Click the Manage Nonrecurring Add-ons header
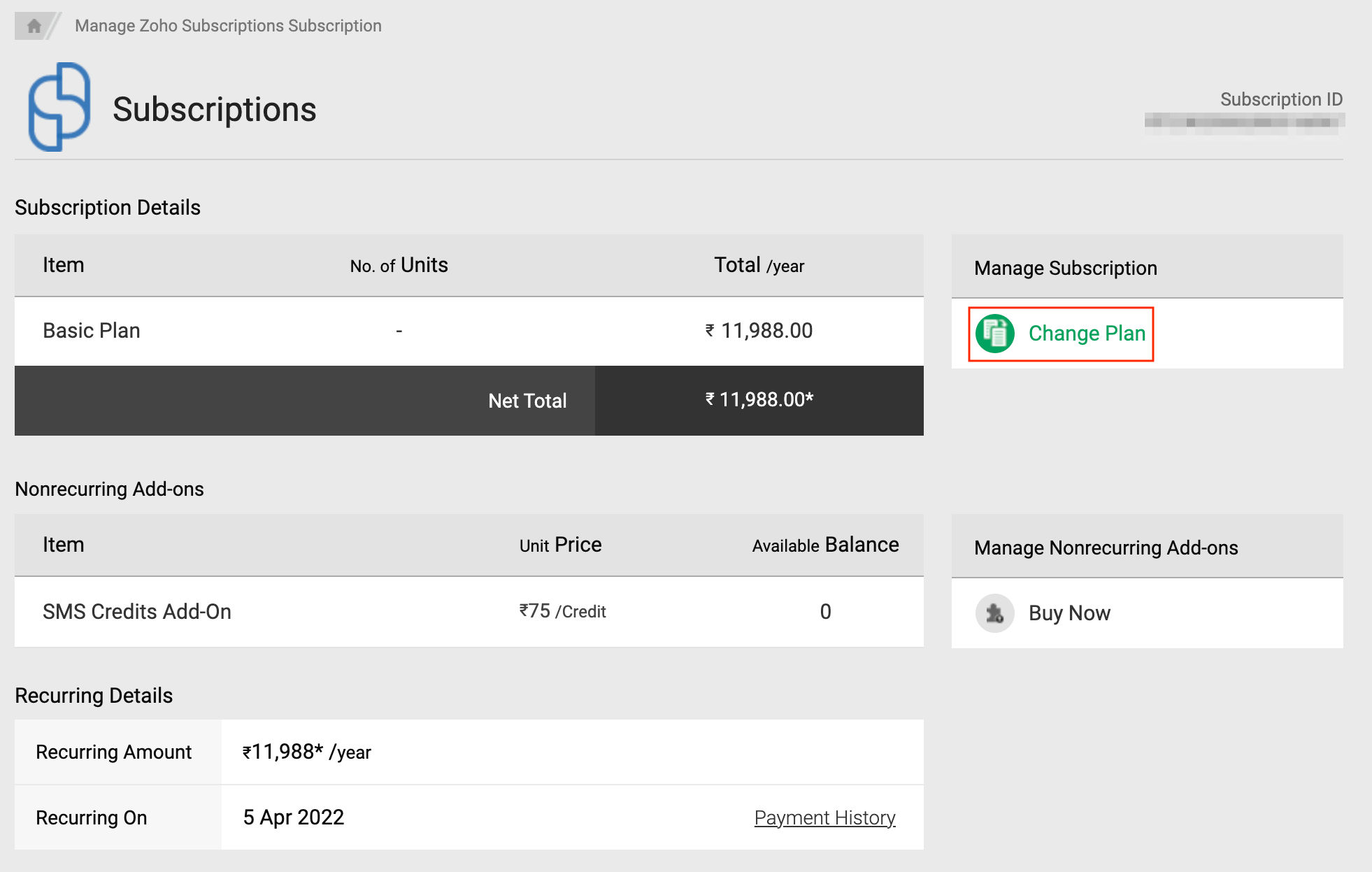1372x872 pixels. point(1106,548)
